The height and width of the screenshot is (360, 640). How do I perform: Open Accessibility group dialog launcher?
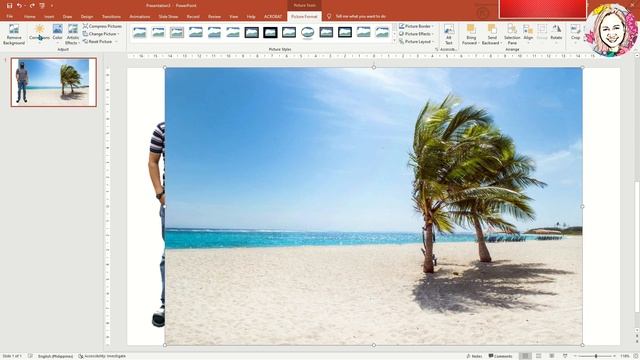[x=437, y=49]
